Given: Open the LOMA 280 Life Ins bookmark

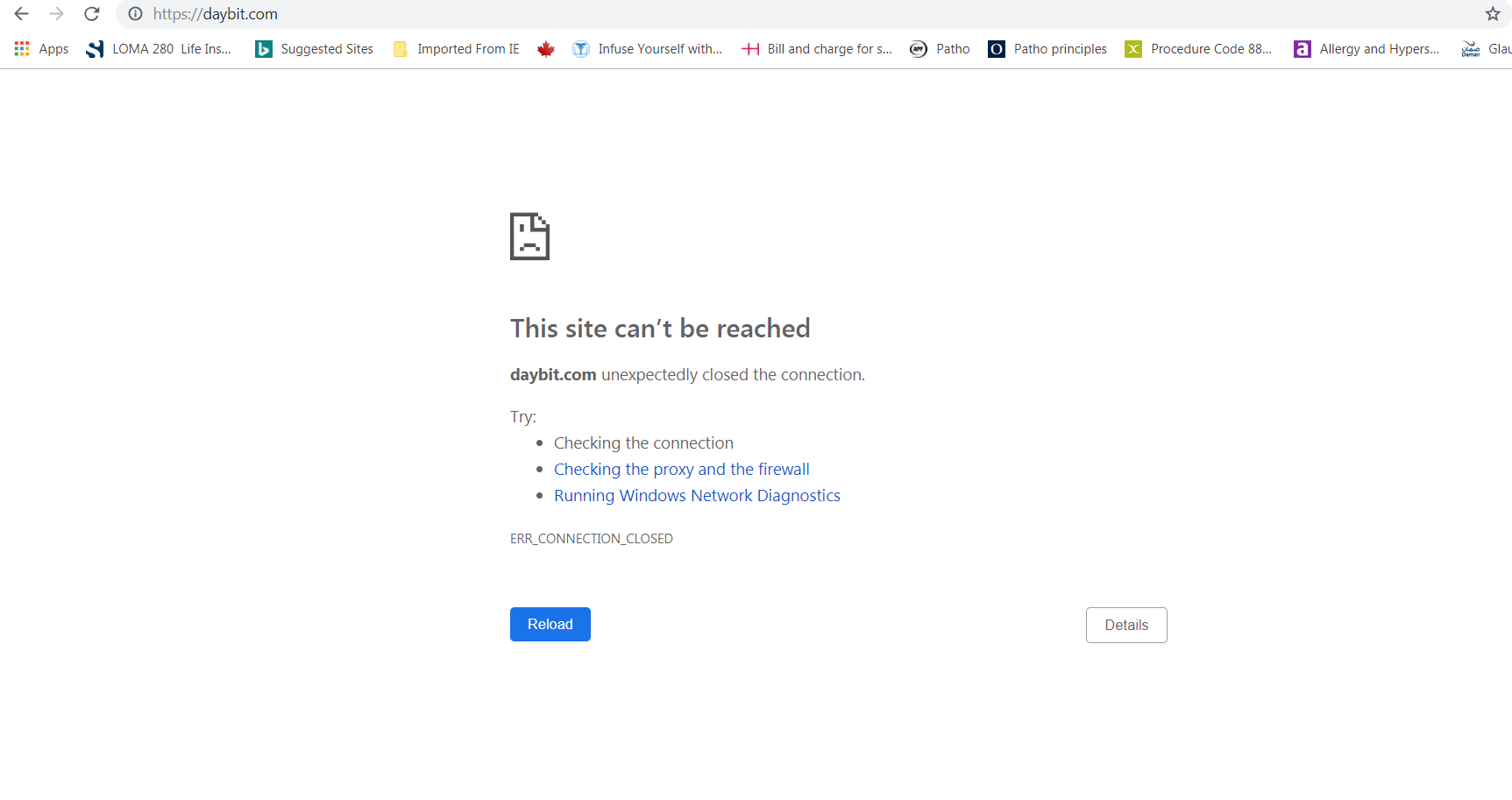Looking at the screenshot, I should pyautogui.click(x=159, y=49).
